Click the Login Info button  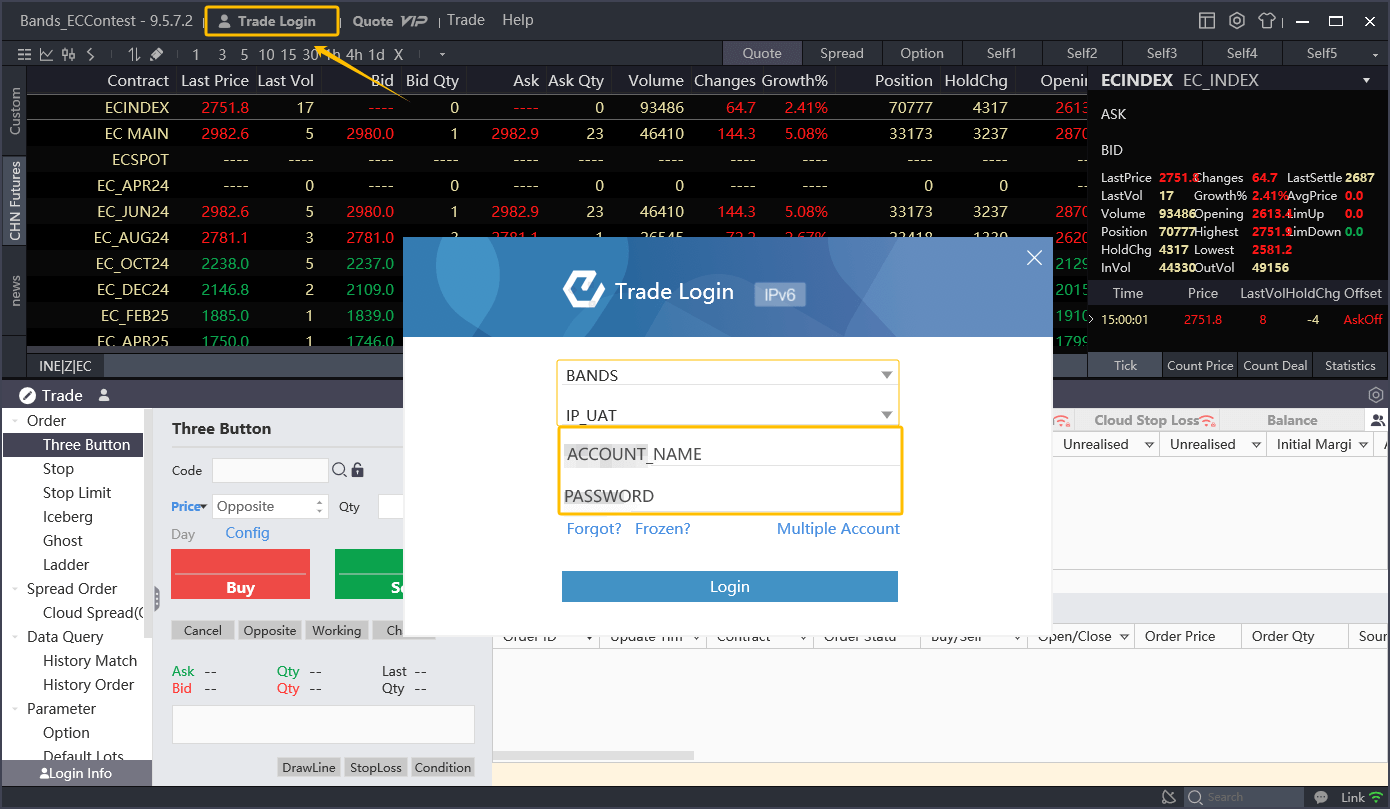pos(76,774)
